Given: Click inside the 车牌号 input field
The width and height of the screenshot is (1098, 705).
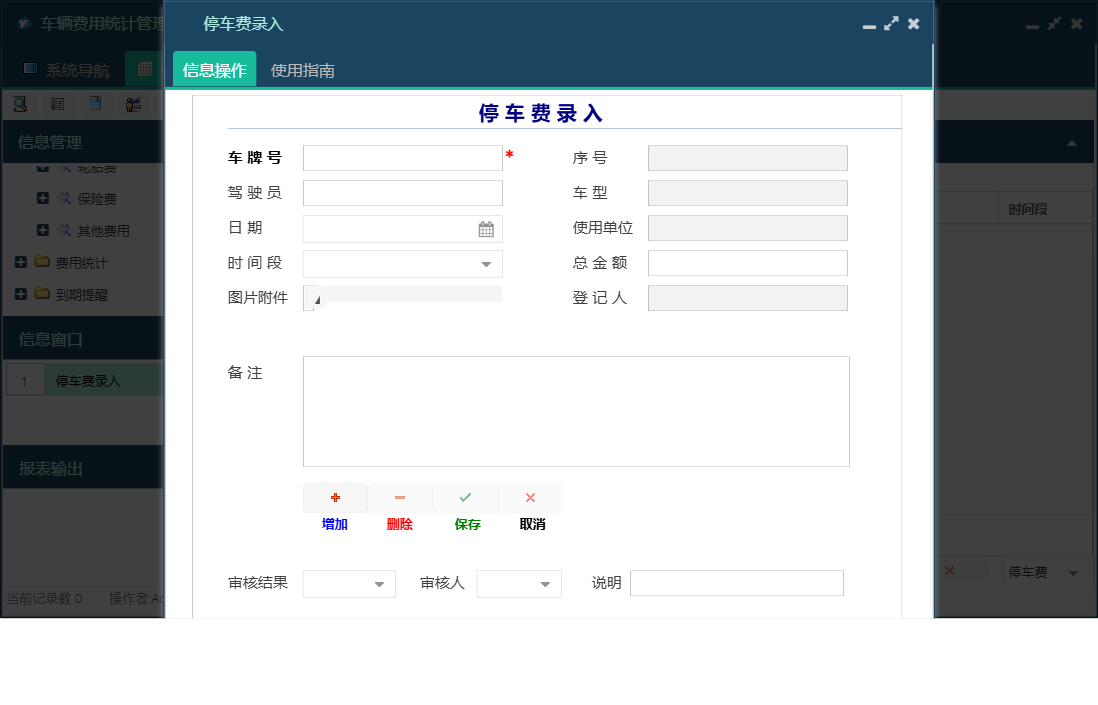Looking at the screenshot, I should (x=402, y=157).
